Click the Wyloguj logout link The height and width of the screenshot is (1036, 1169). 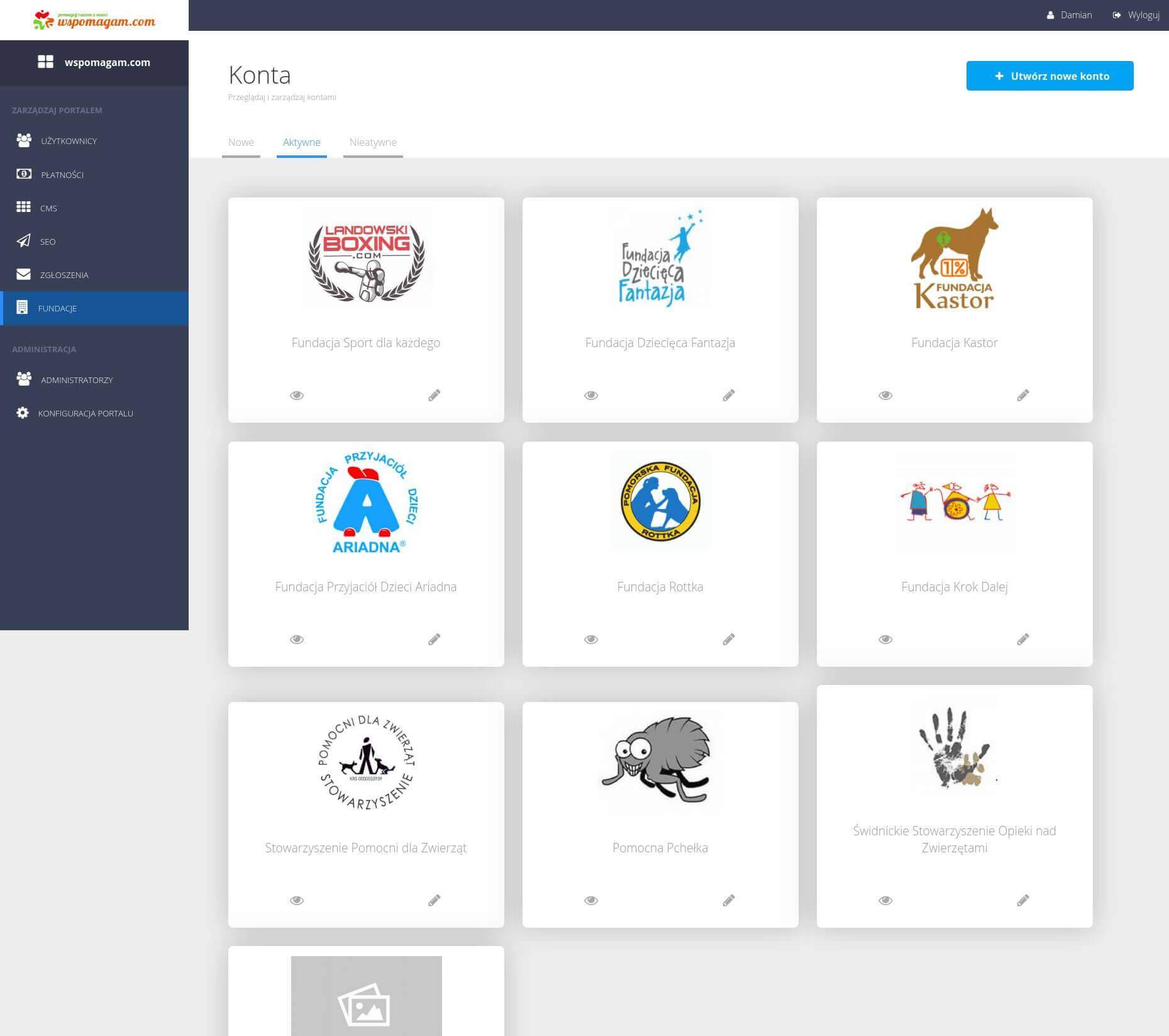(x=1136, y=15)
